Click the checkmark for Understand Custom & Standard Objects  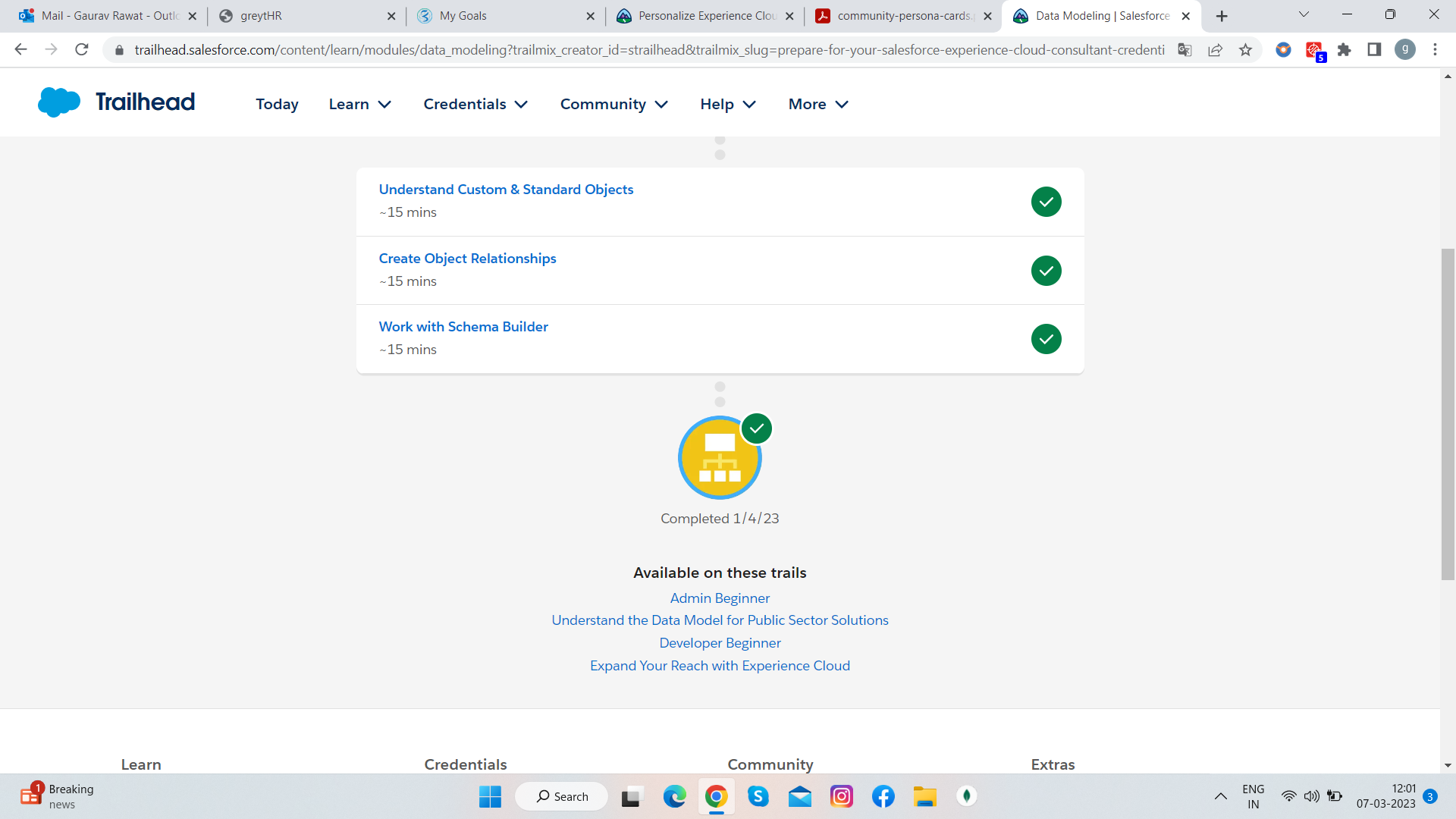point(1046,202)
